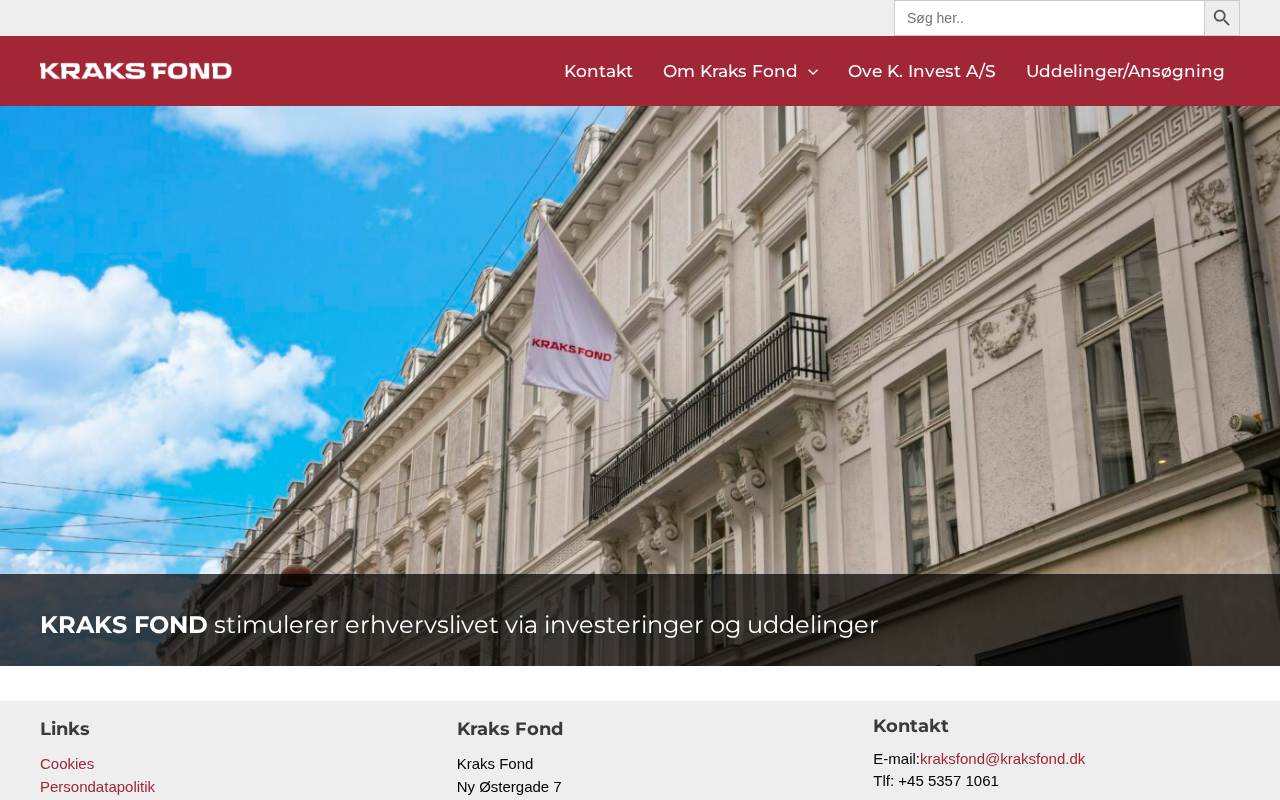Image resolution: width=1280 pixels, height=800 pixels.
Task: Open Uddelinger/Ansøgning menu item
Action: 1125,71
